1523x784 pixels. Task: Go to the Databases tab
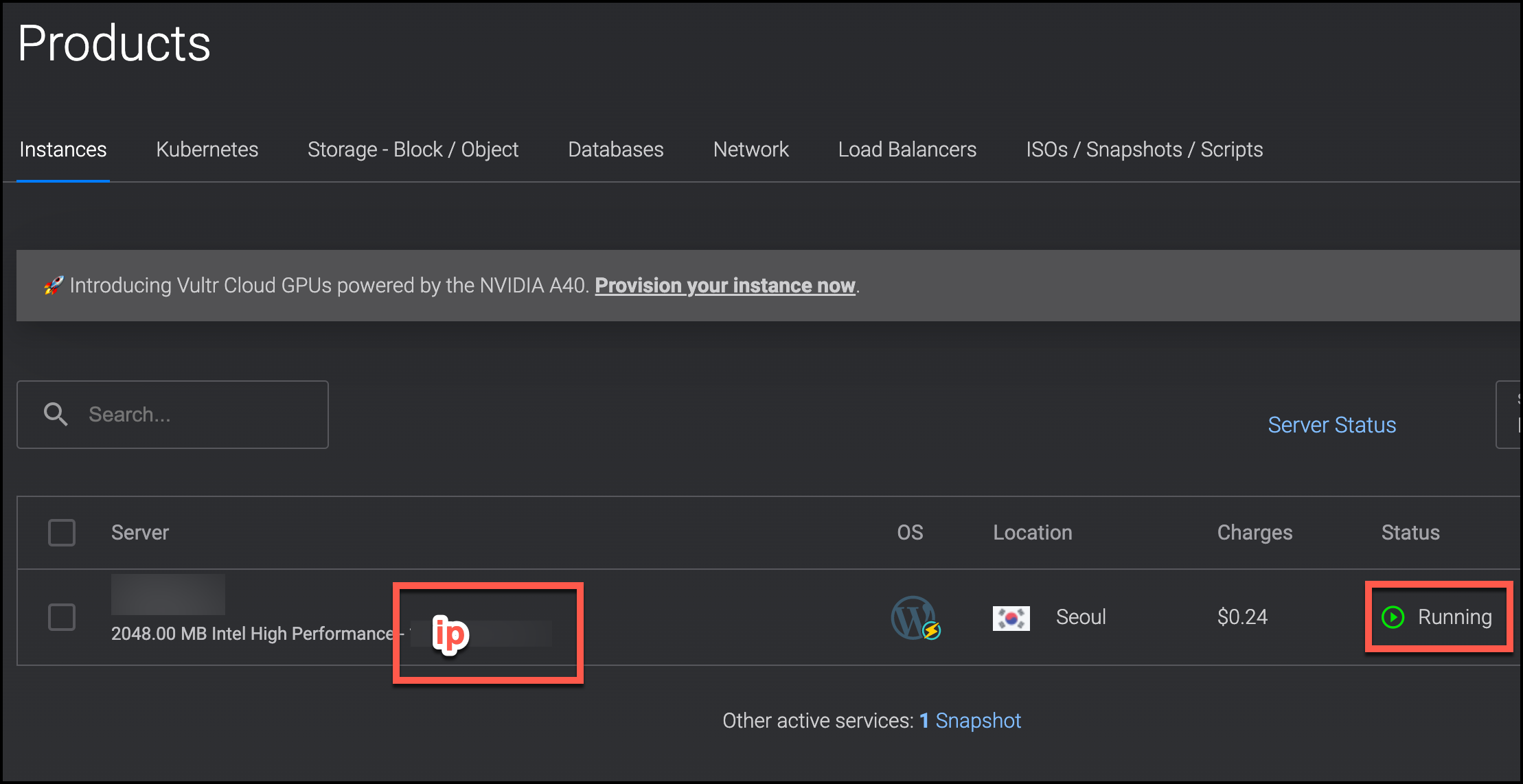click(x=615, y=149)
